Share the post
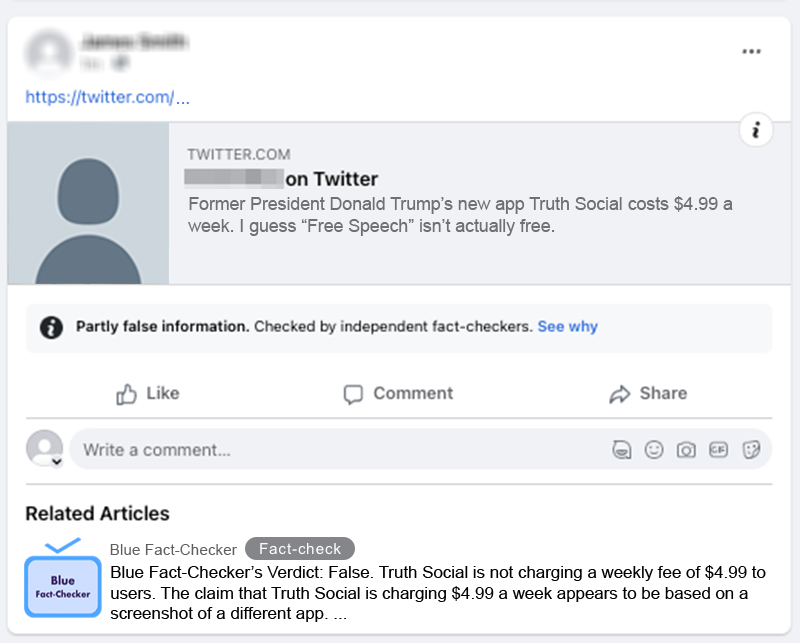800x643 pixels. point(648,394)
